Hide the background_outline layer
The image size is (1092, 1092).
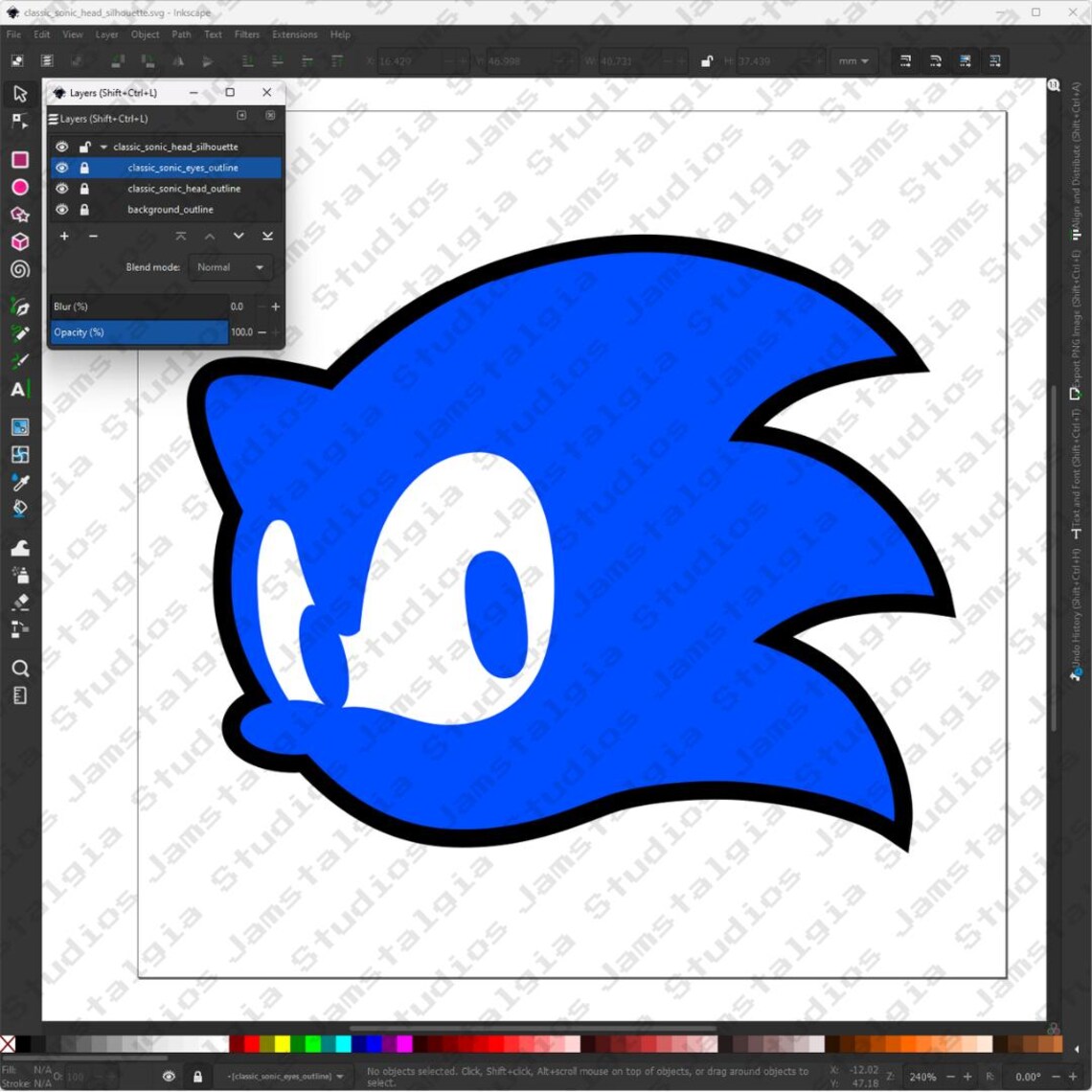61,209
